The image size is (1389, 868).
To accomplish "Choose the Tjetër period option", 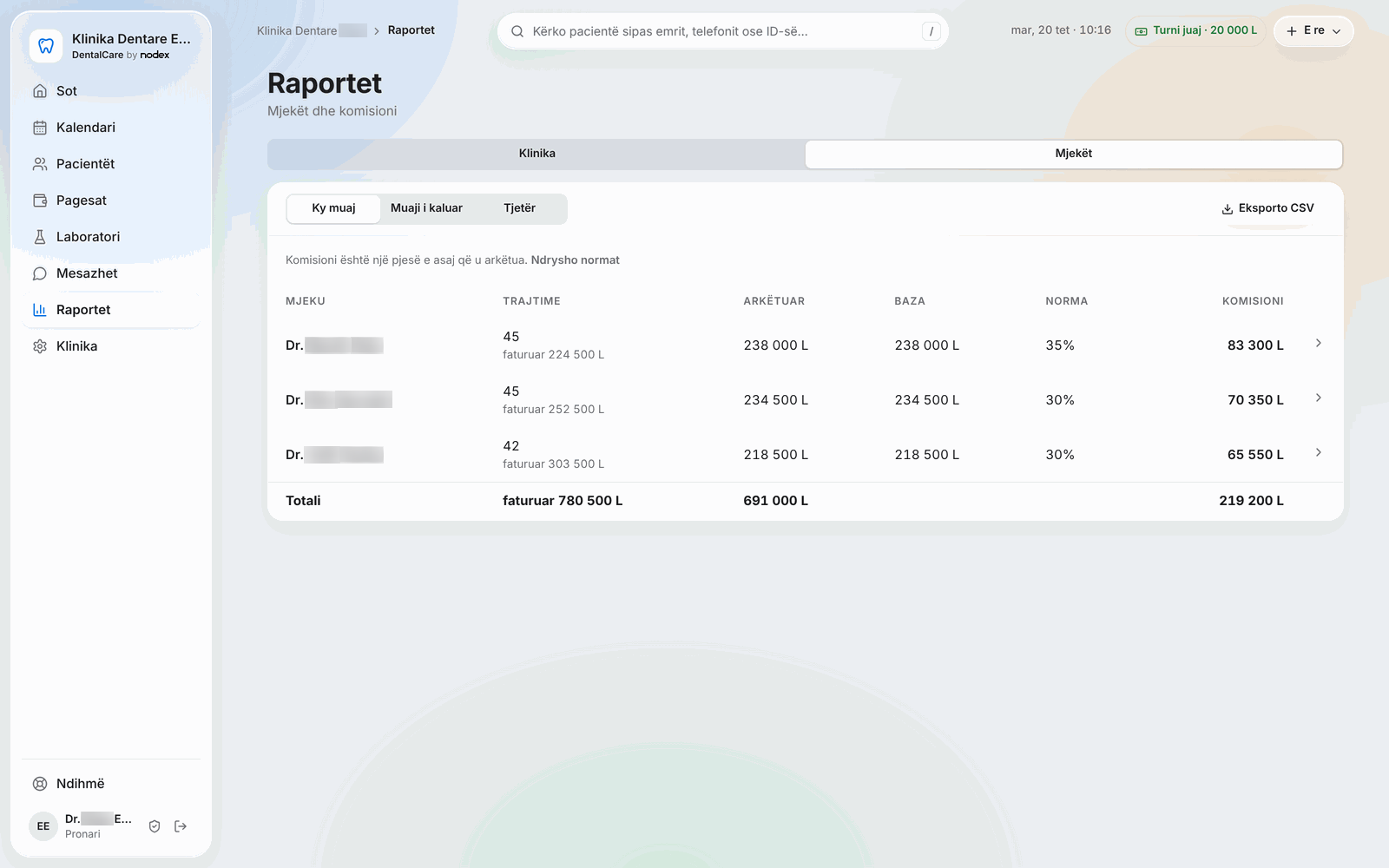I will pyautogui.click(x=519, y=208).
